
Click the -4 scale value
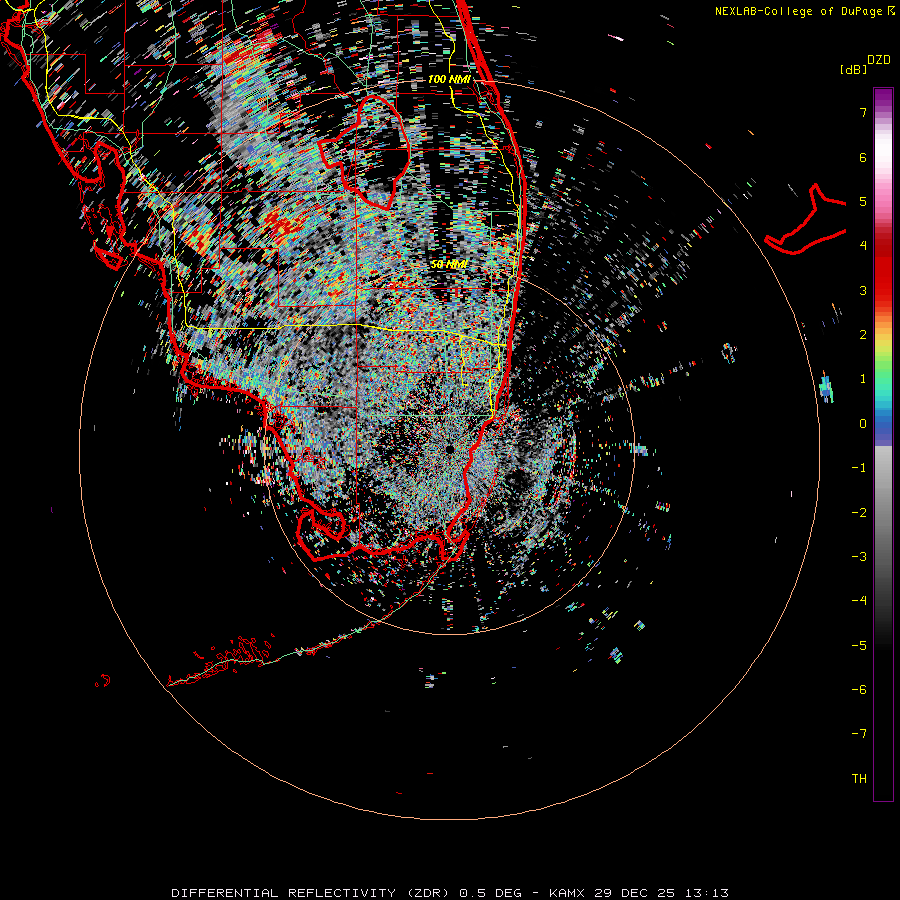pos(859,600)
